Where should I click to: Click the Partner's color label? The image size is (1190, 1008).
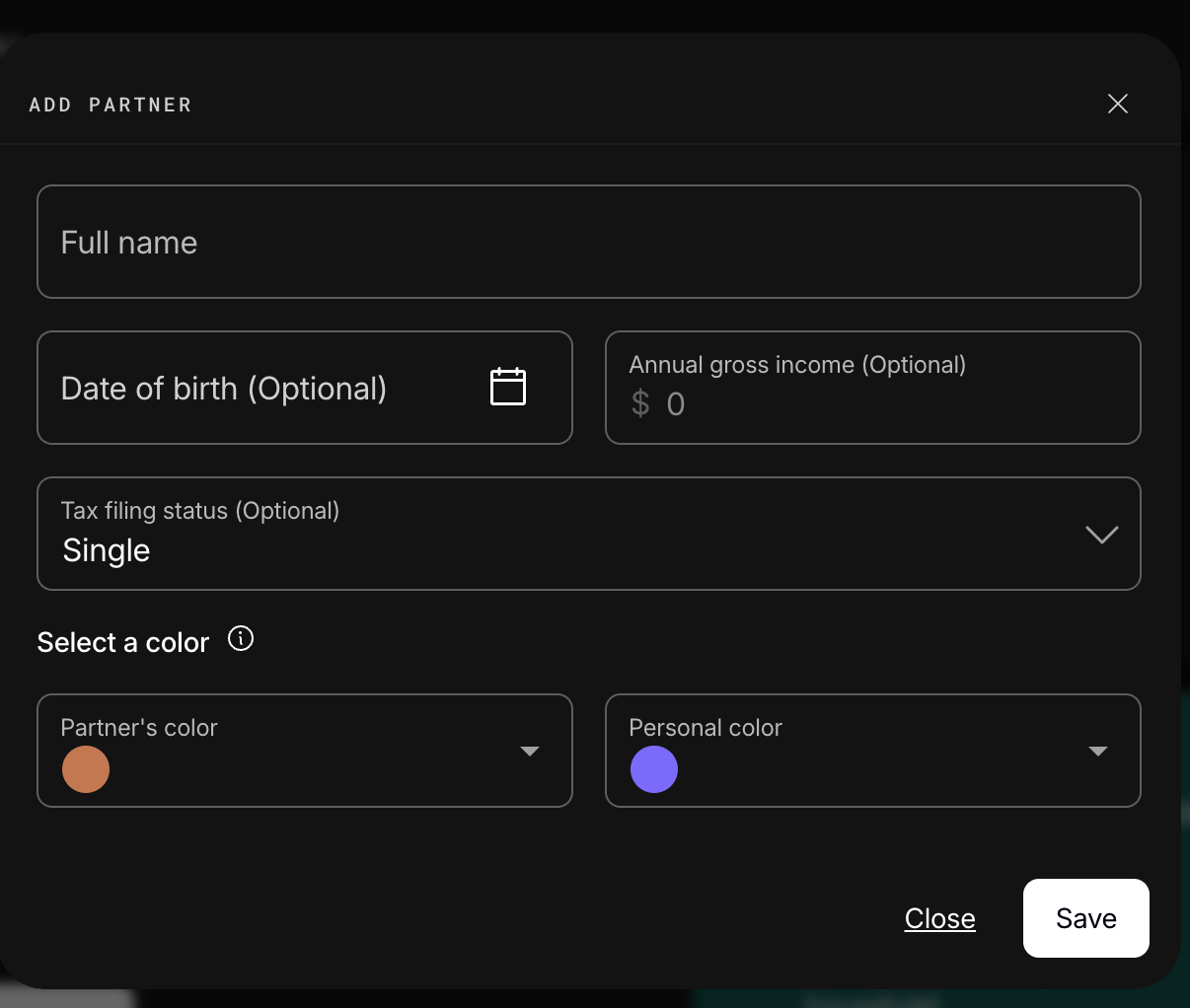tap(139, 728)
